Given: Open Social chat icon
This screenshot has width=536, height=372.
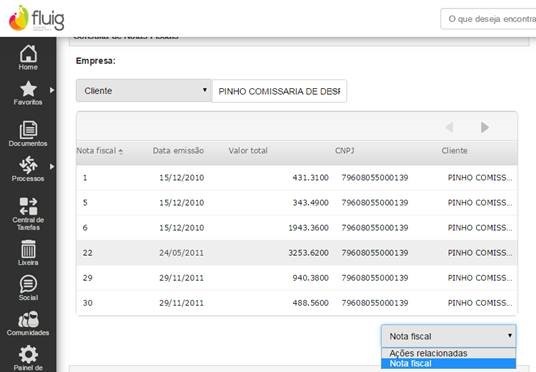Looking at the screenshot, I should coord(28,288).
